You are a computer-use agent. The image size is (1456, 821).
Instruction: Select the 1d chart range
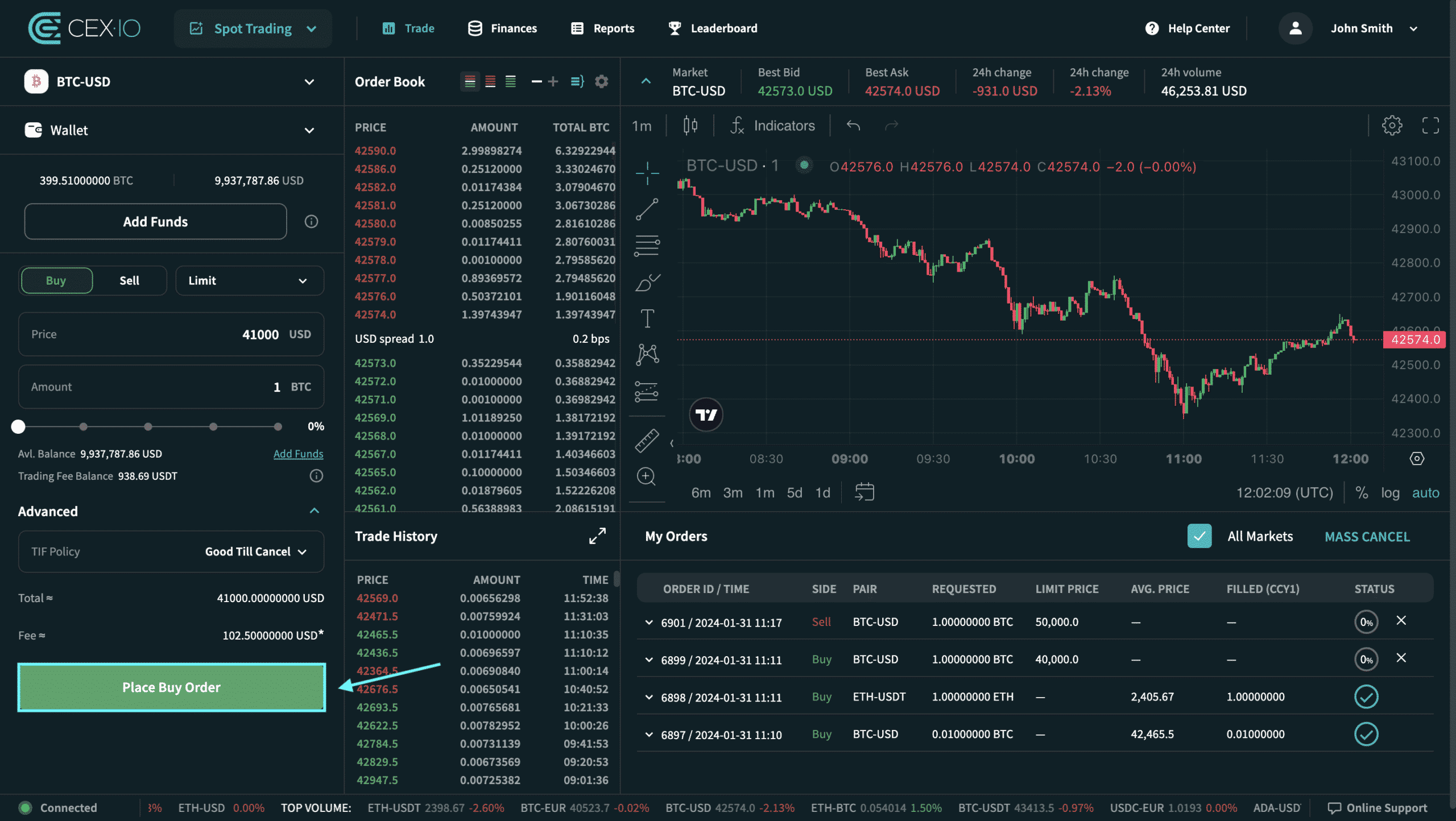click(x=822, y=492)
